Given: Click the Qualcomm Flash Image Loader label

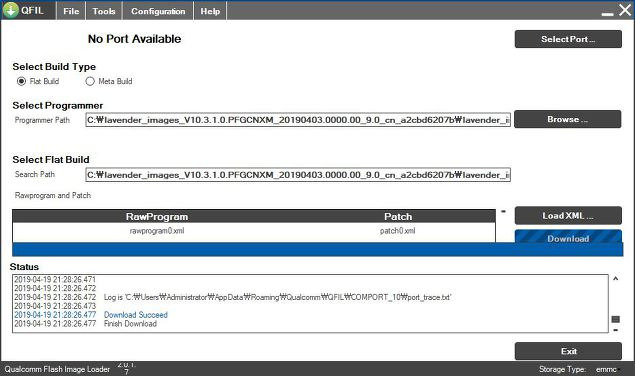Looking at the screenshot, I should click(x=57, y=369).
